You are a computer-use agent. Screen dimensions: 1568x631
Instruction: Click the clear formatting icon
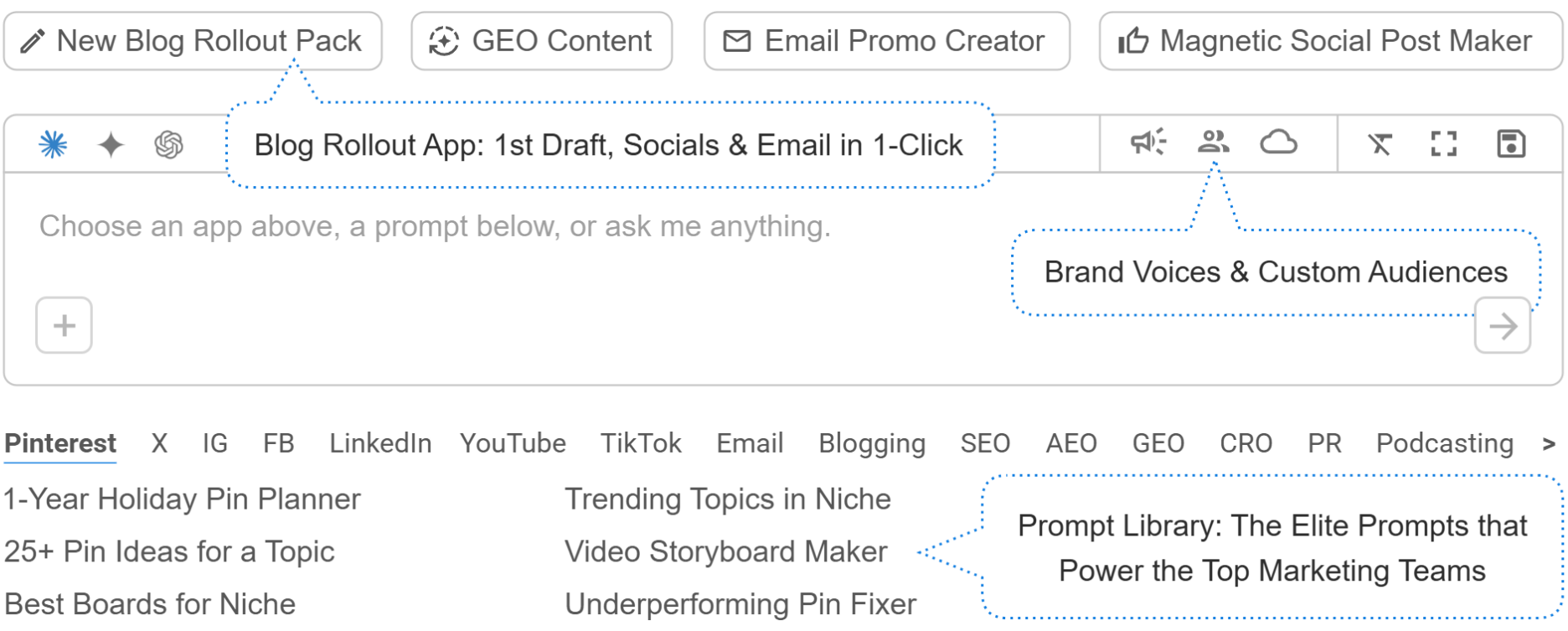(x=1380, y=144)
